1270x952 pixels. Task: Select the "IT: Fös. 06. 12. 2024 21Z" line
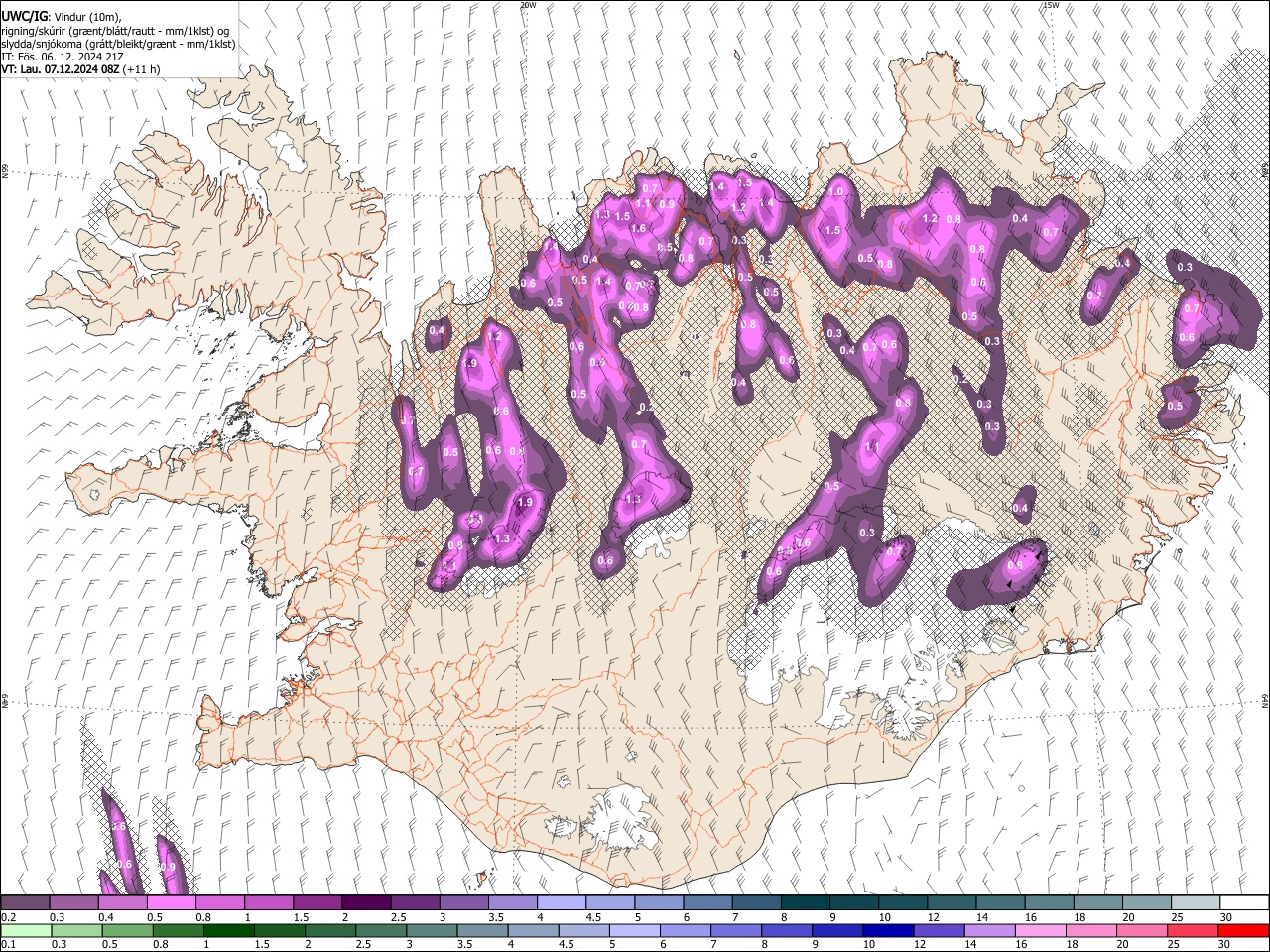[63, 57]
